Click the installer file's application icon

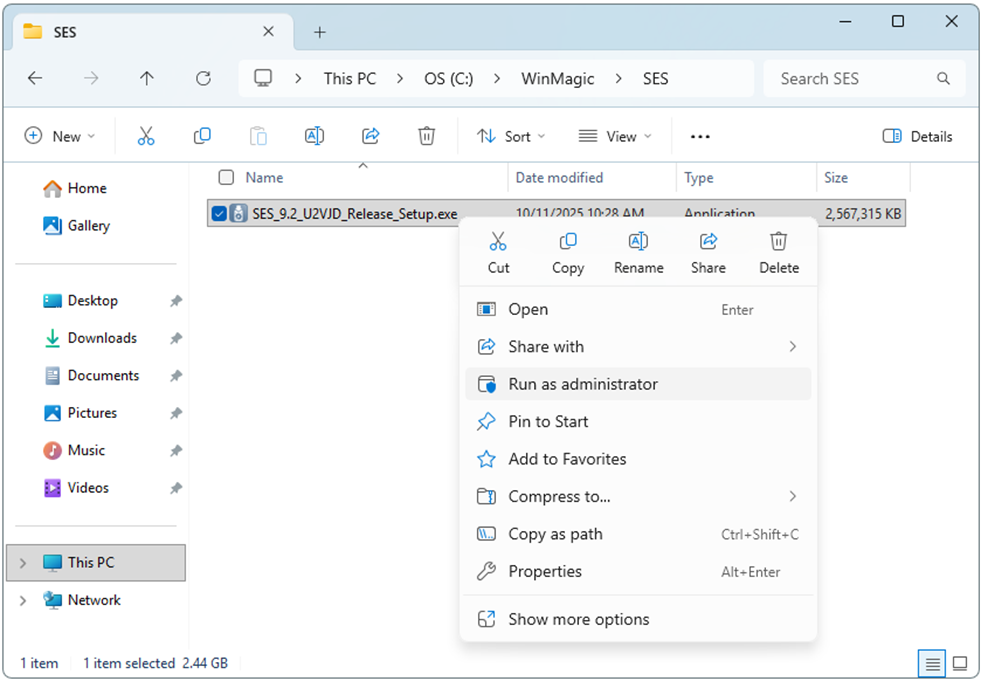coord(238,213)
